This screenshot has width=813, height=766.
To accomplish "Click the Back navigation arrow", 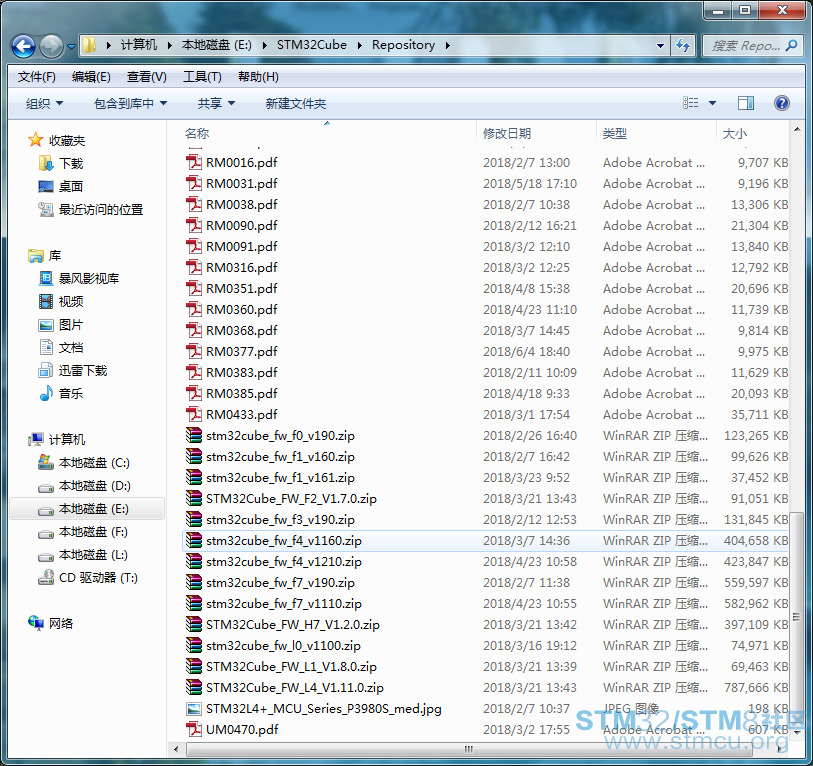I will click(24, 47).
